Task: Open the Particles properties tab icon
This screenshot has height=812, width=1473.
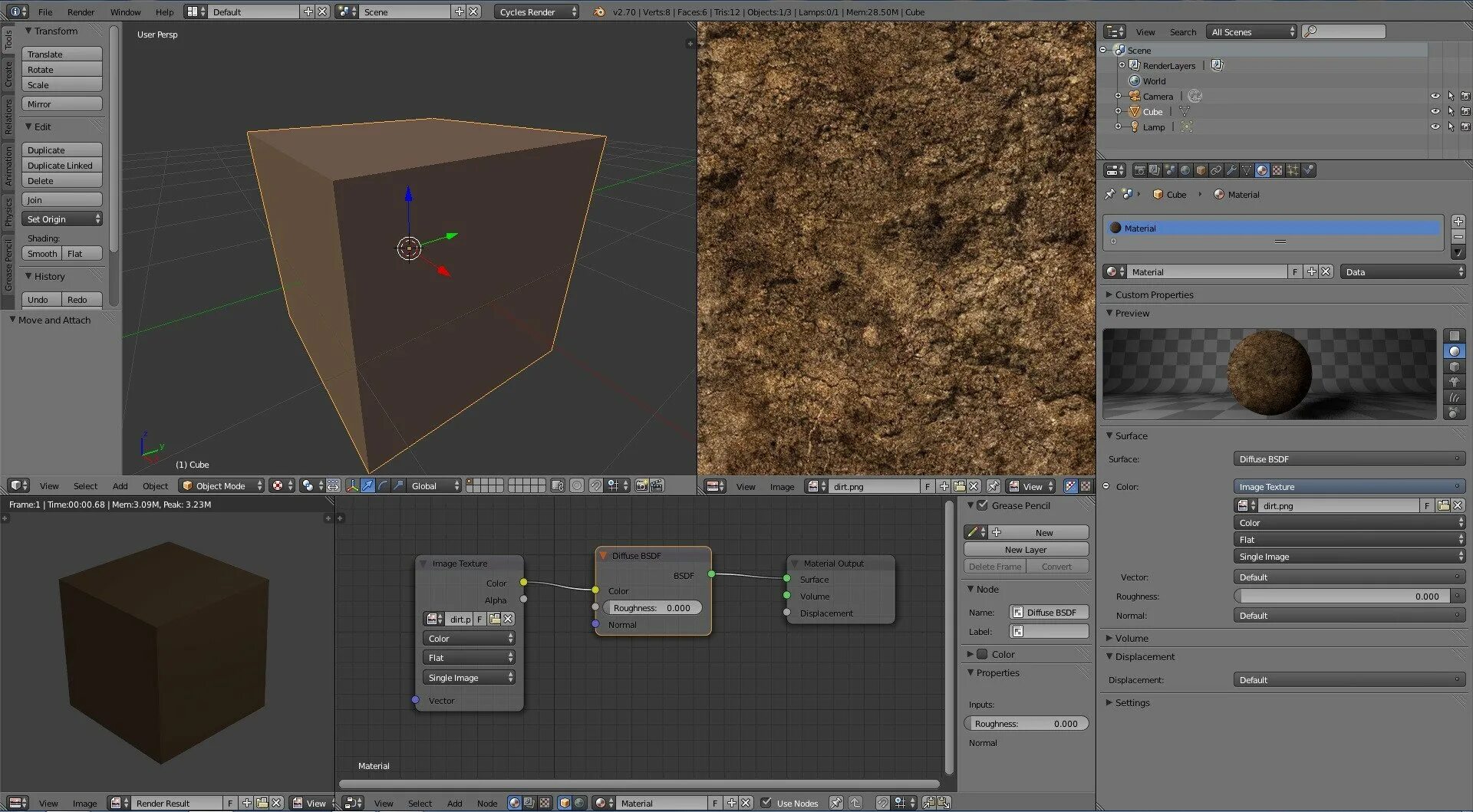Action: (1293, 170)
